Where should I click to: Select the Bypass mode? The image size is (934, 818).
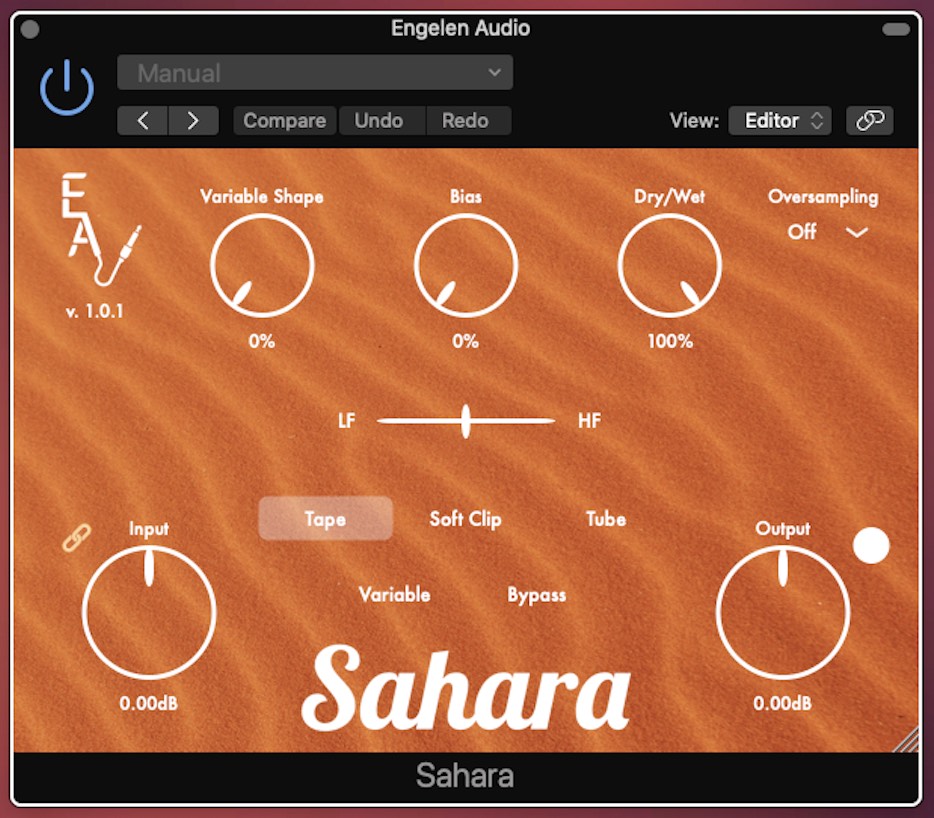point(537,595)
